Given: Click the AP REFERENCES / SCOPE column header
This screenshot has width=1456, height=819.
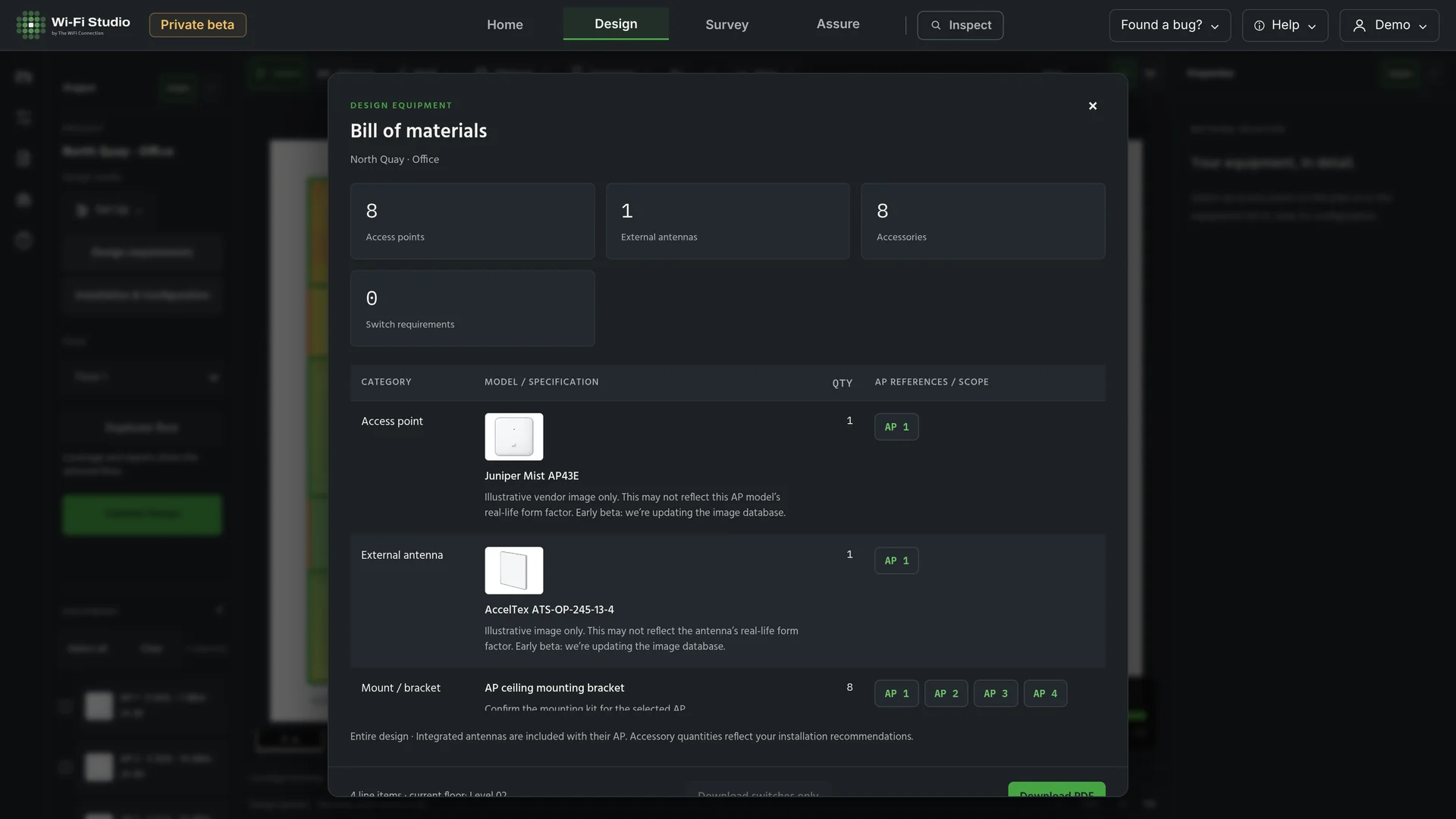Looking at the screenshot, I should [931, 382].
